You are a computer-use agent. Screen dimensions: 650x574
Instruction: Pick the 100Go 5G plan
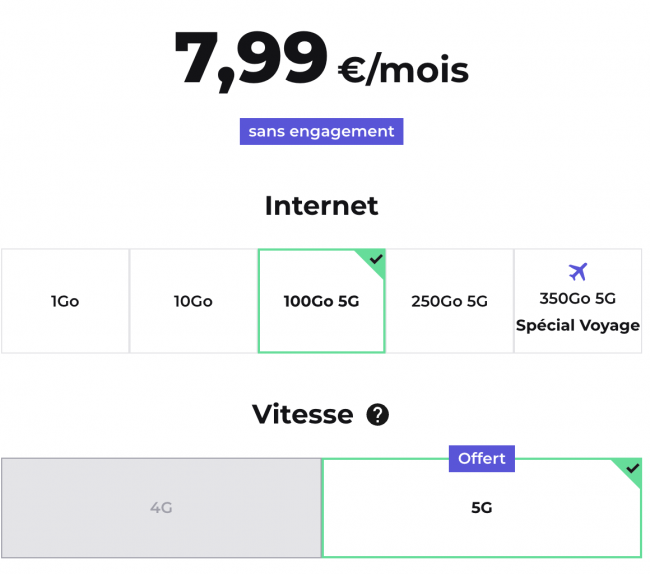click(321, 301)
